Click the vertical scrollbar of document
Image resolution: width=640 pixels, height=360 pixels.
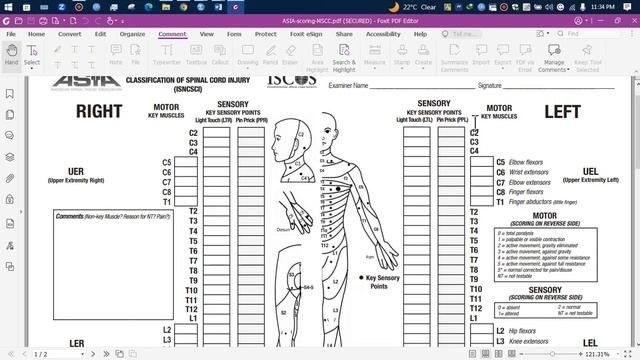click(637, 212)
